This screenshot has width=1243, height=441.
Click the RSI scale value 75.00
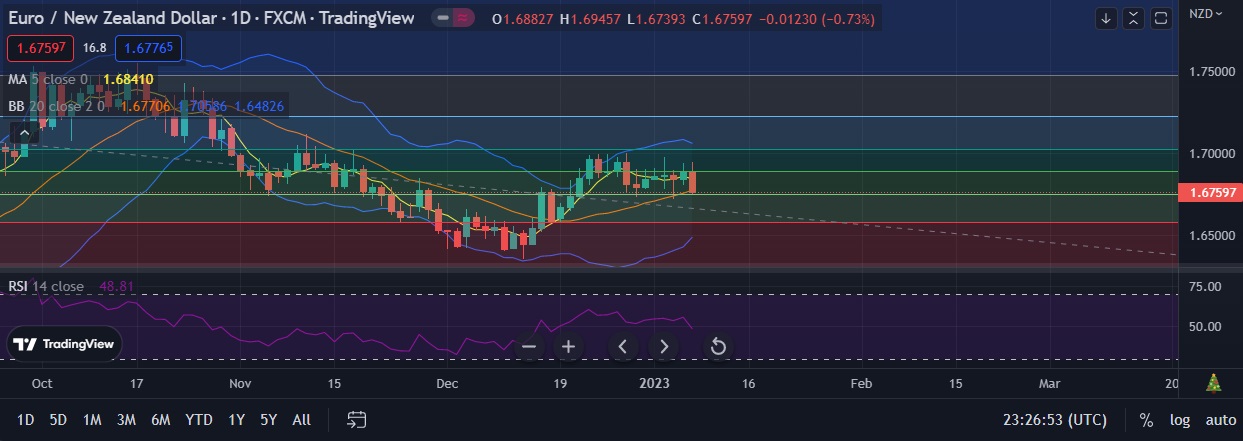(x=1207, y=287)
